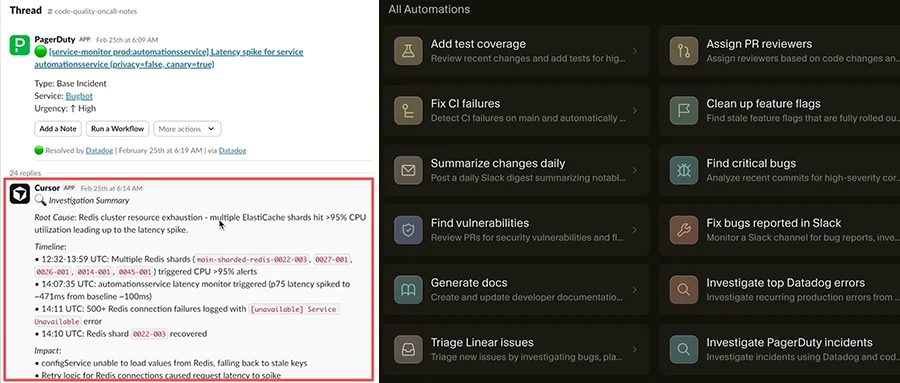
Task: Open the More actions dropdown
Action: (187, 129)
